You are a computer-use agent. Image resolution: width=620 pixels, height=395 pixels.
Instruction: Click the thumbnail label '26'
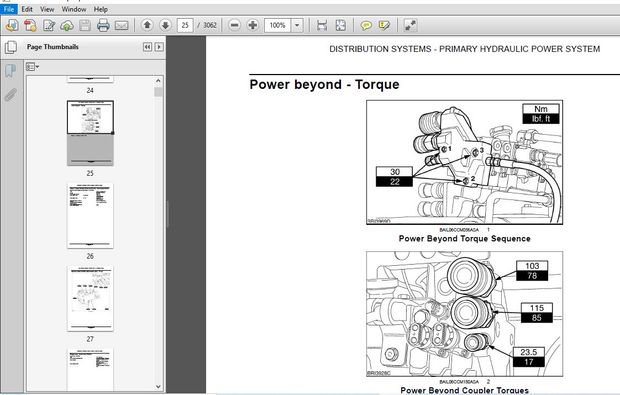coord(90,256)
